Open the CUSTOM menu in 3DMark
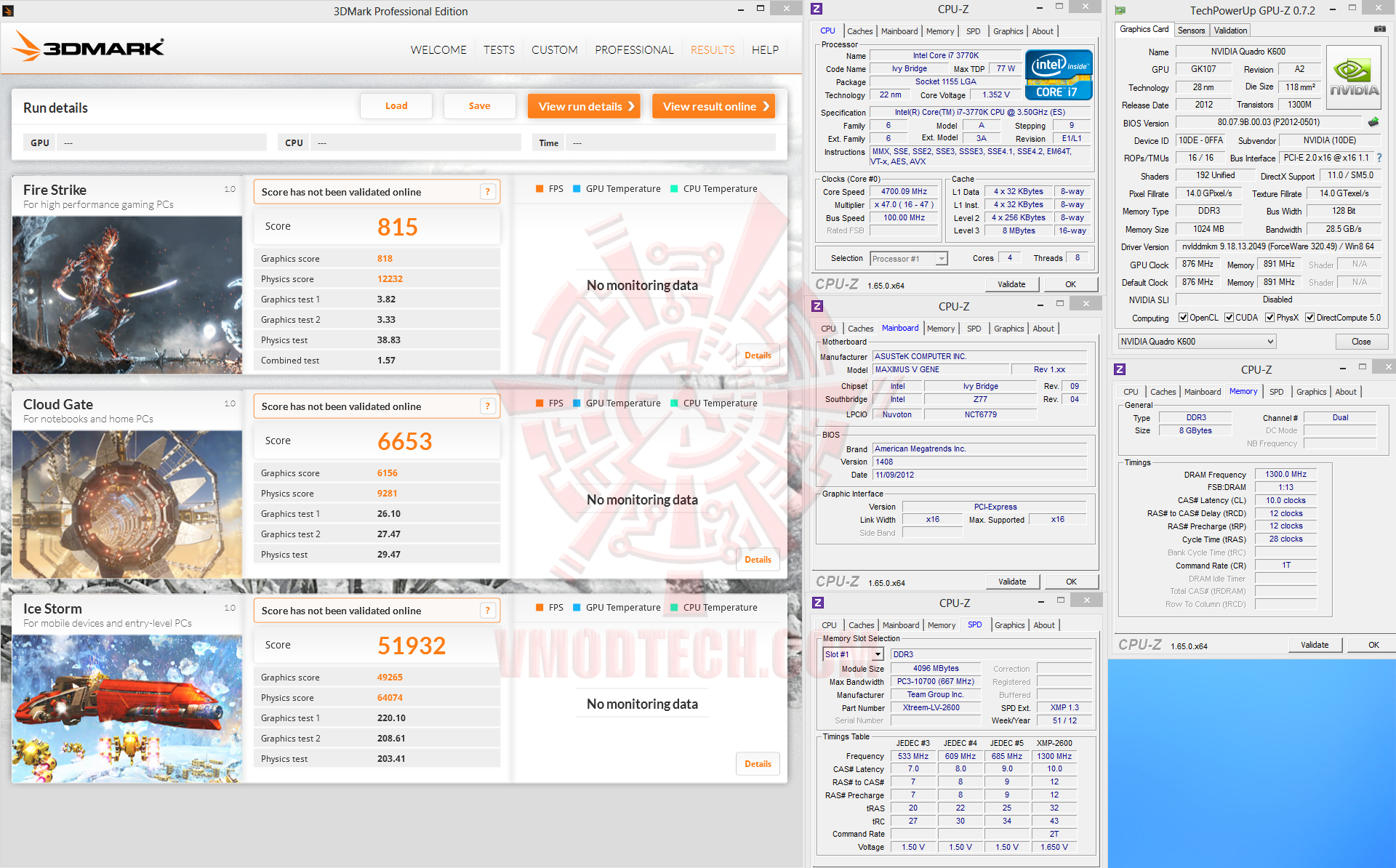The width and height of the screenshot is (1396, 868). (x=554, y=50)
